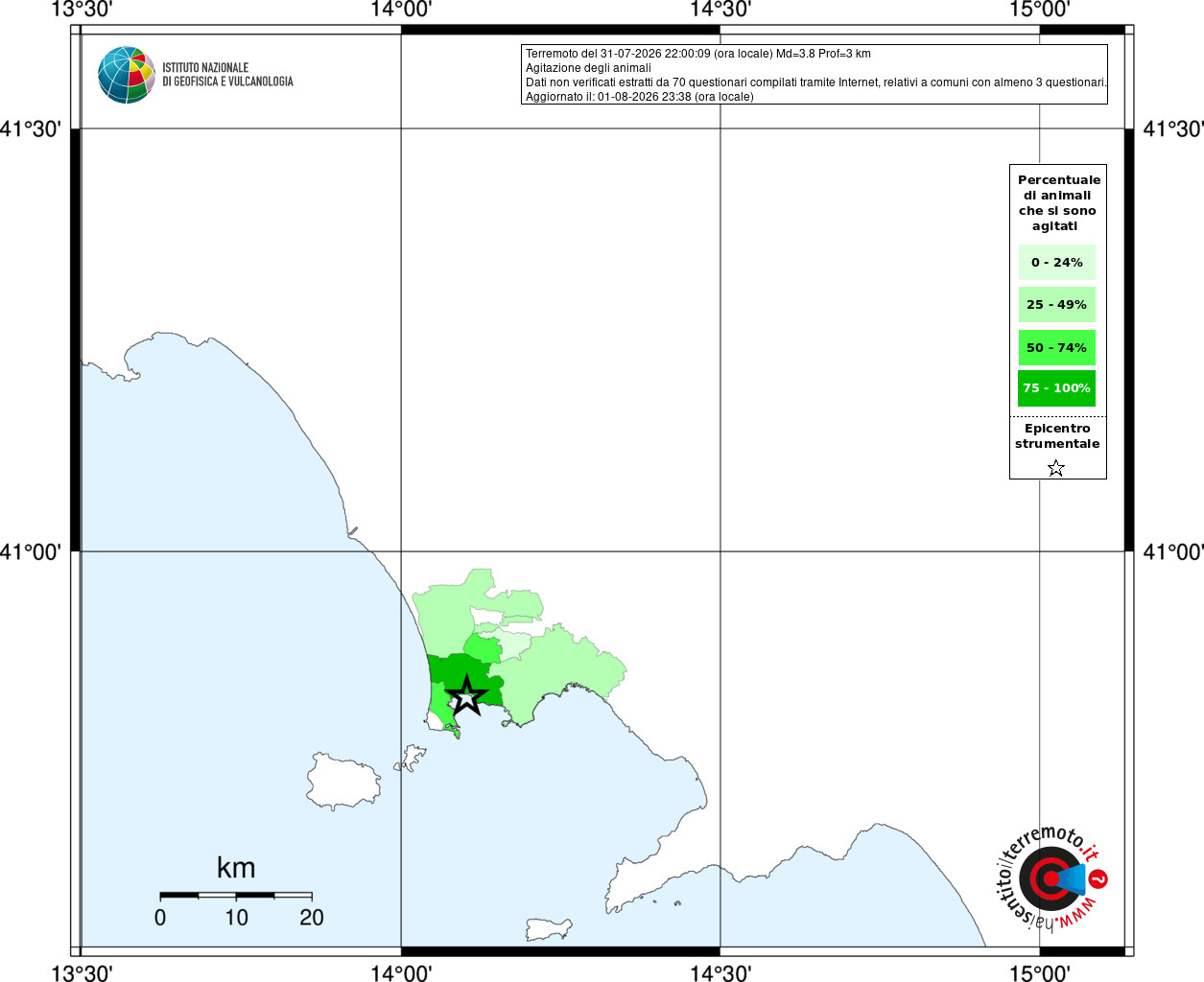The image size is (1204, 982).
Task: Click the 'Istituto Nazionale di Geofisica e Vulcanologia' text
Action: point(227,75)
